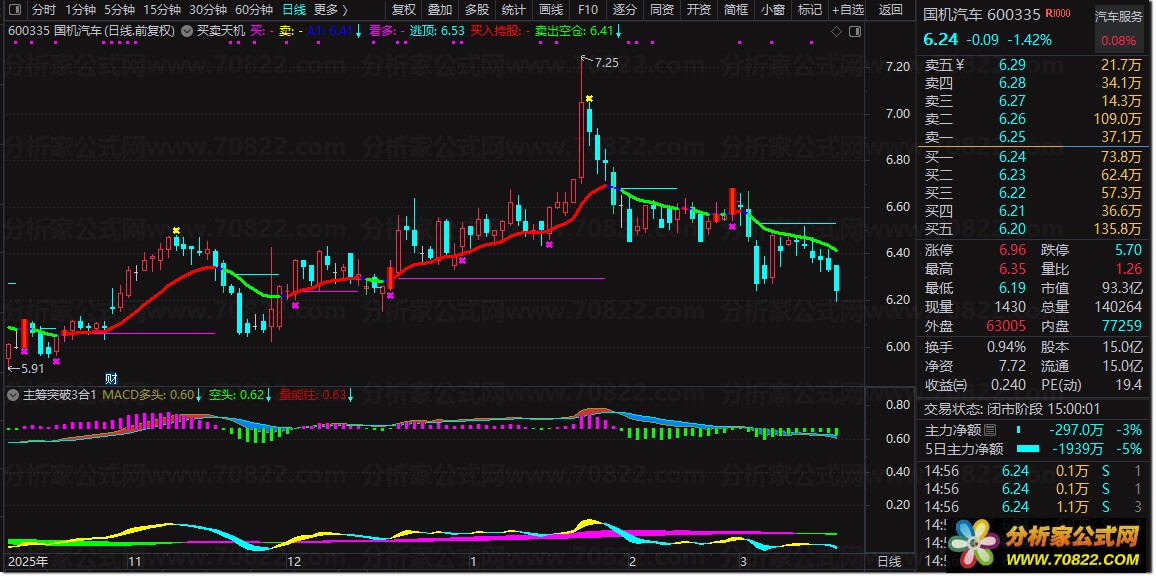Click the 逃顶 6.53 indicator value
Image resolution: width=1156 pixels, height=576 pixels.
pyautogui.click(x=437, y=31)
